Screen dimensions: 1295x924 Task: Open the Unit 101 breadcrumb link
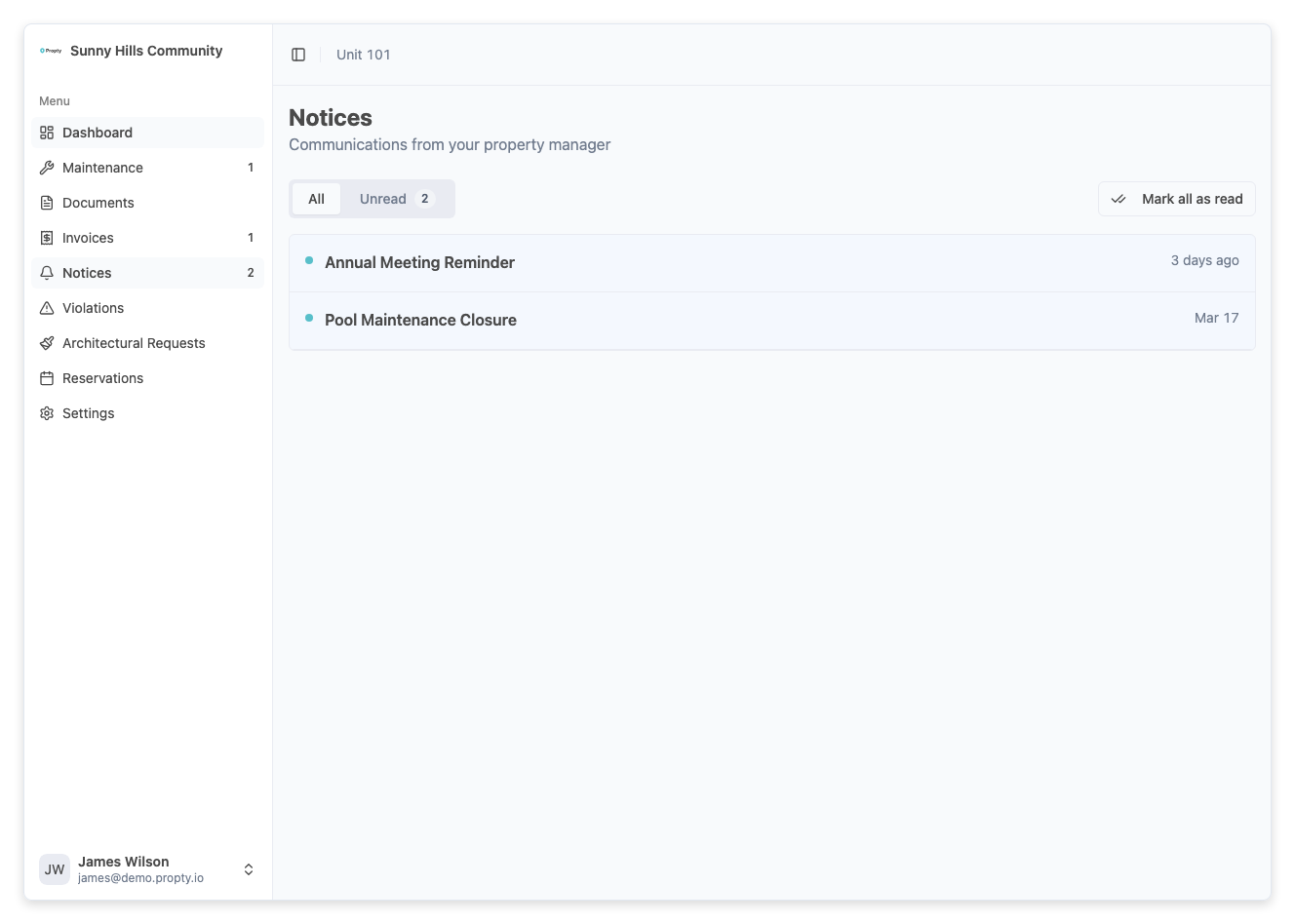pos(363,54)
